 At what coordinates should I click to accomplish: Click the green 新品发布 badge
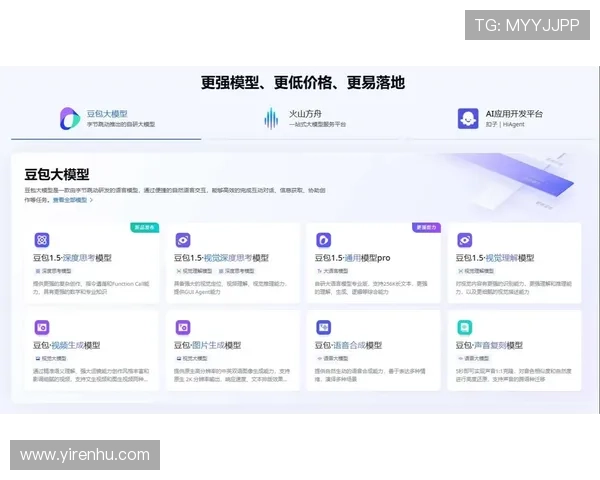click(145, 227)
